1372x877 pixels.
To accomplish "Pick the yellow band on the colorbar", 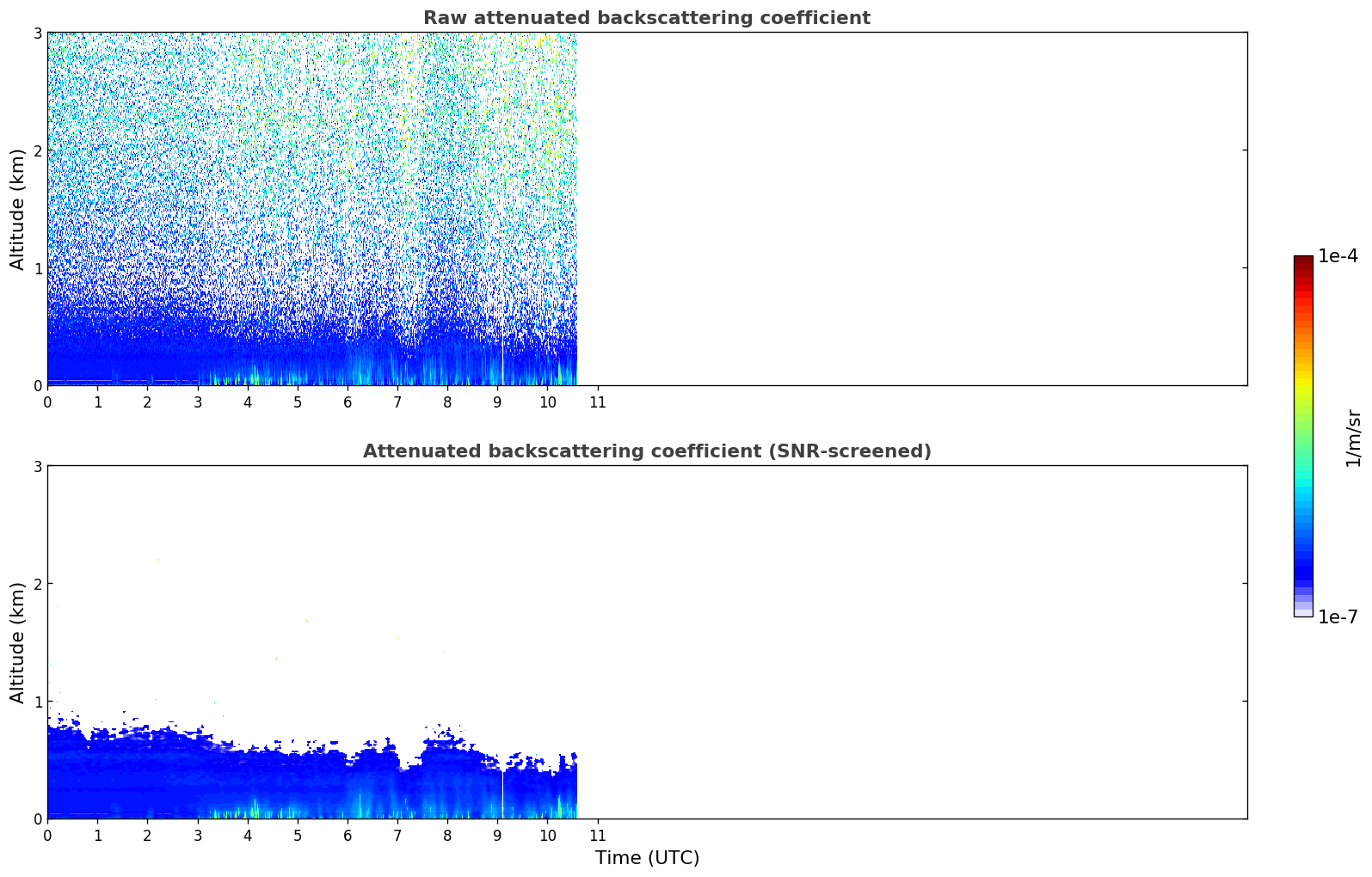I will (1302, 385).
